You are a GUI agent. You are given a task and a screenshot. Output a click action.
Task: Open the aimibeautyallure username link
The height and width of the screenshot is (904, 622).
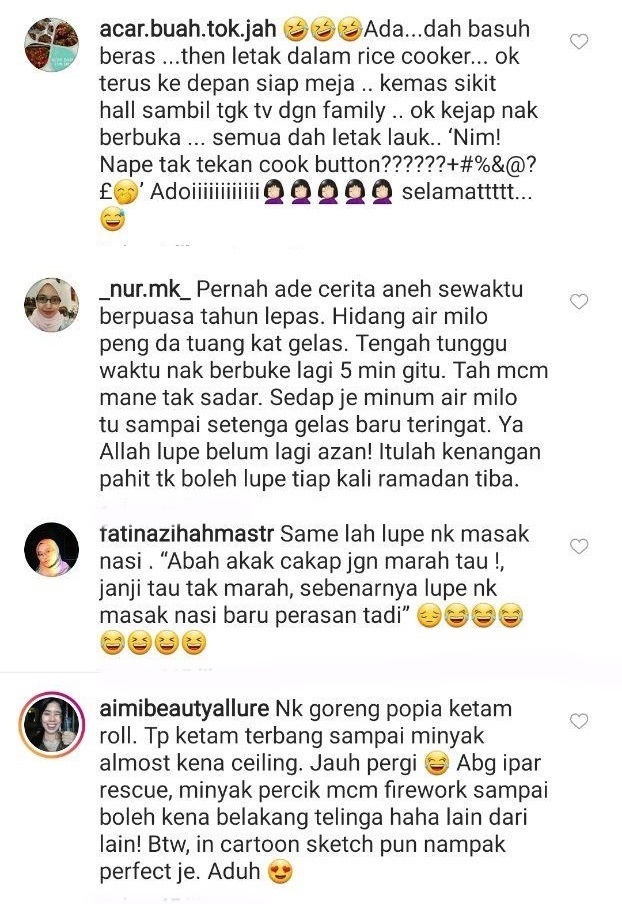click(184, 709)
